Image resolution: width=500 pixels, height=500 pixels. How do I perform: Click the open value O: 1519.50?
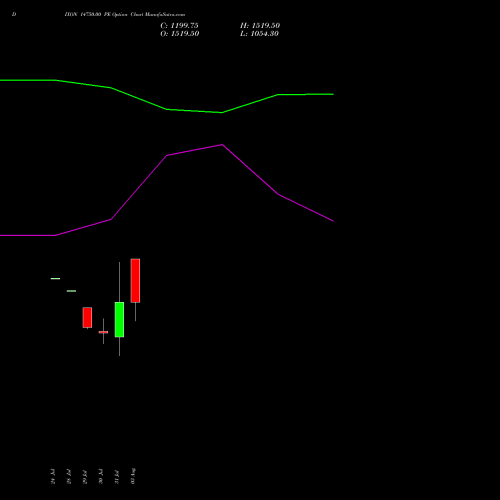180,34
